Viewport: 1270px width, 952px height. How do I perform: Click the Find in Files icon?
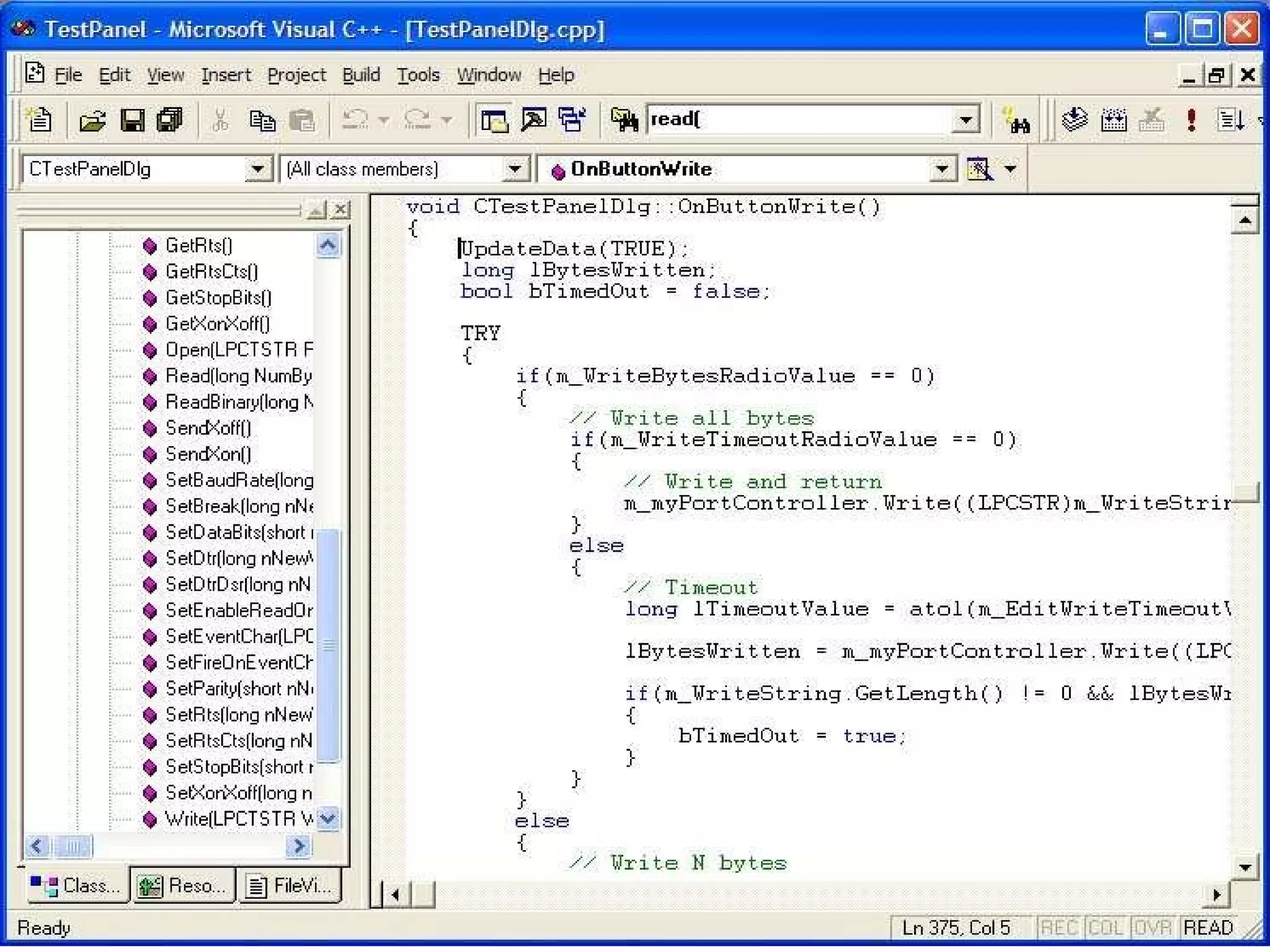[624, 119]
